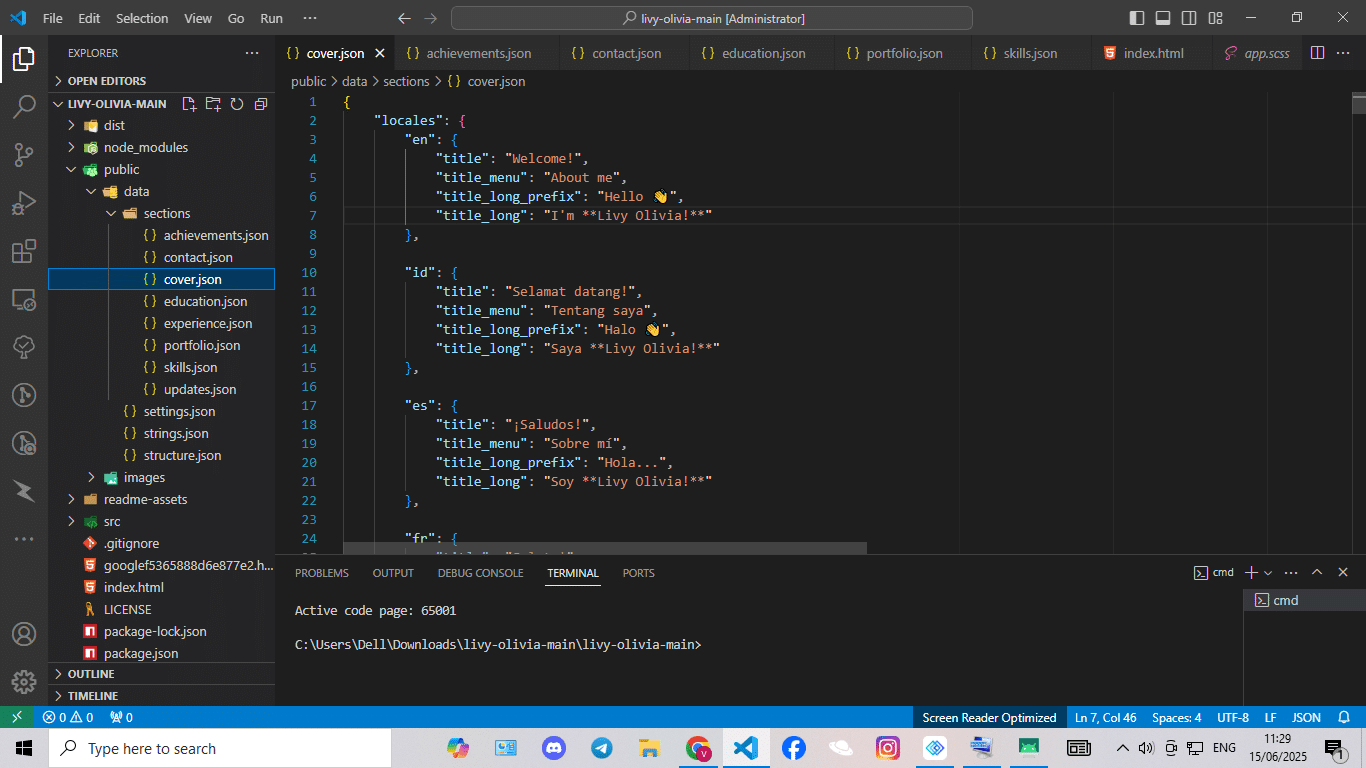This screenshot has width=1366, height=768.
Task: Launch Chrome from the taskbar
Action: [x=697, y=747]
